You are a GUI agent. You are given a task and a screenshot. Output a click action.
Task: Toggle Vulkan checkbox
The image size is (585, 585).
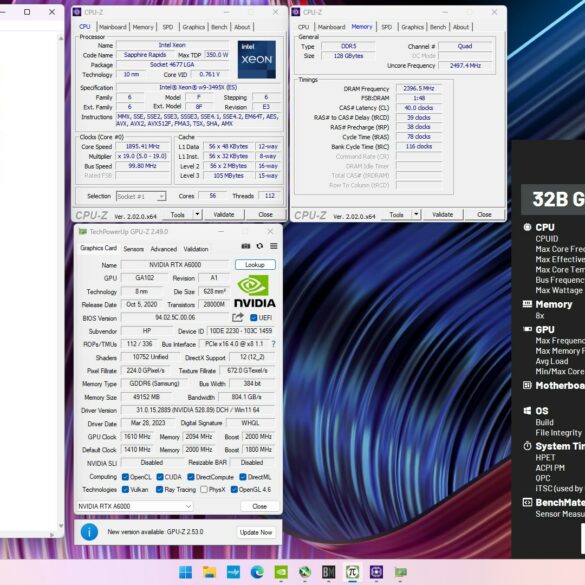click(x=125, y=489)
